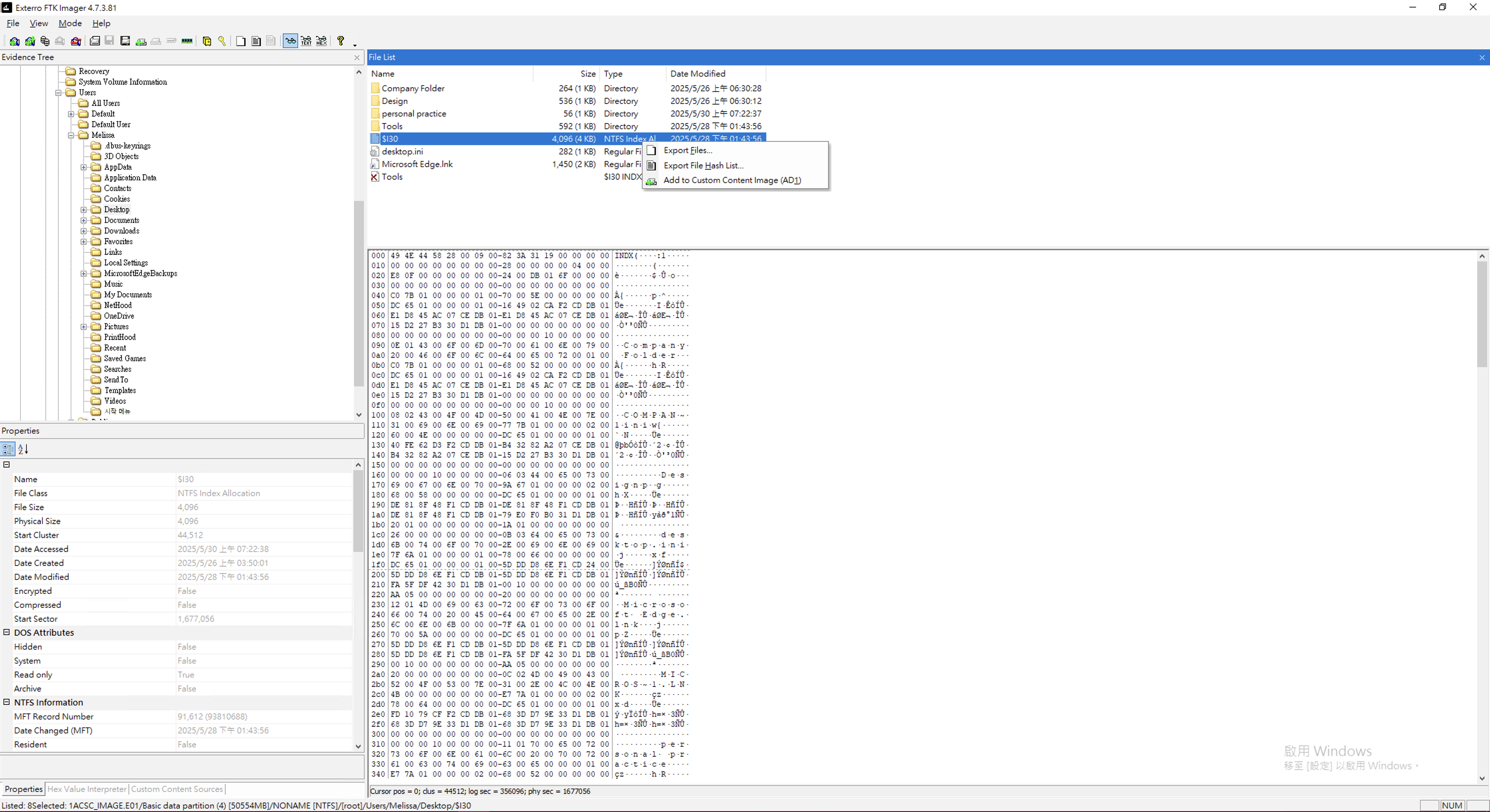Click the yellow question mark help icon
Screen dimensions: 1490x812
(341, 41)
